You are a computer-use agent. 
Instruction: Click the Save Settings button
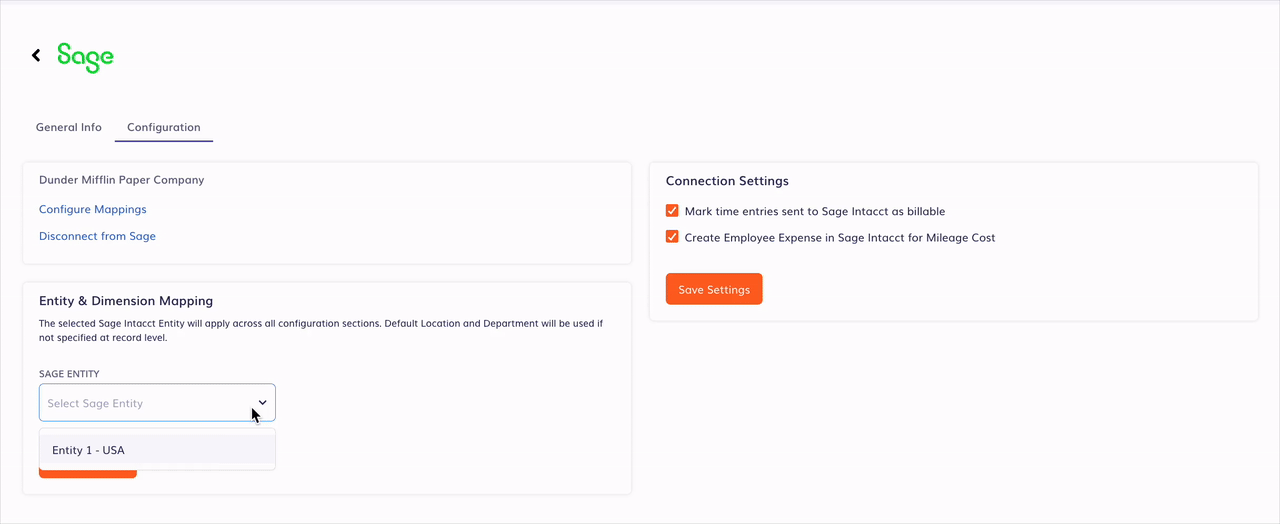pyautogui.click(x=714, y=289)
